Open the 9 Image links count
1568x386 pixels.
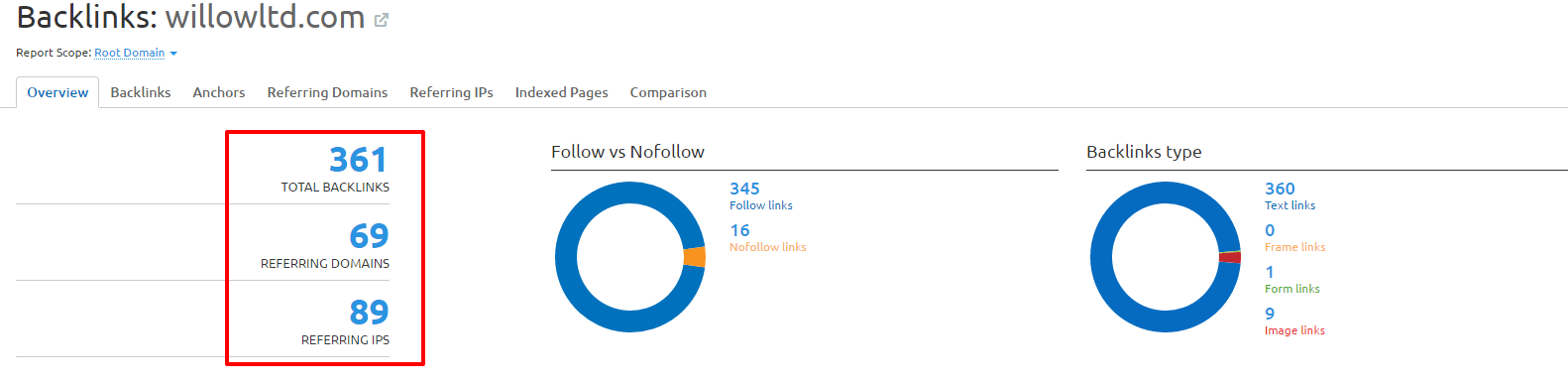1270,314
